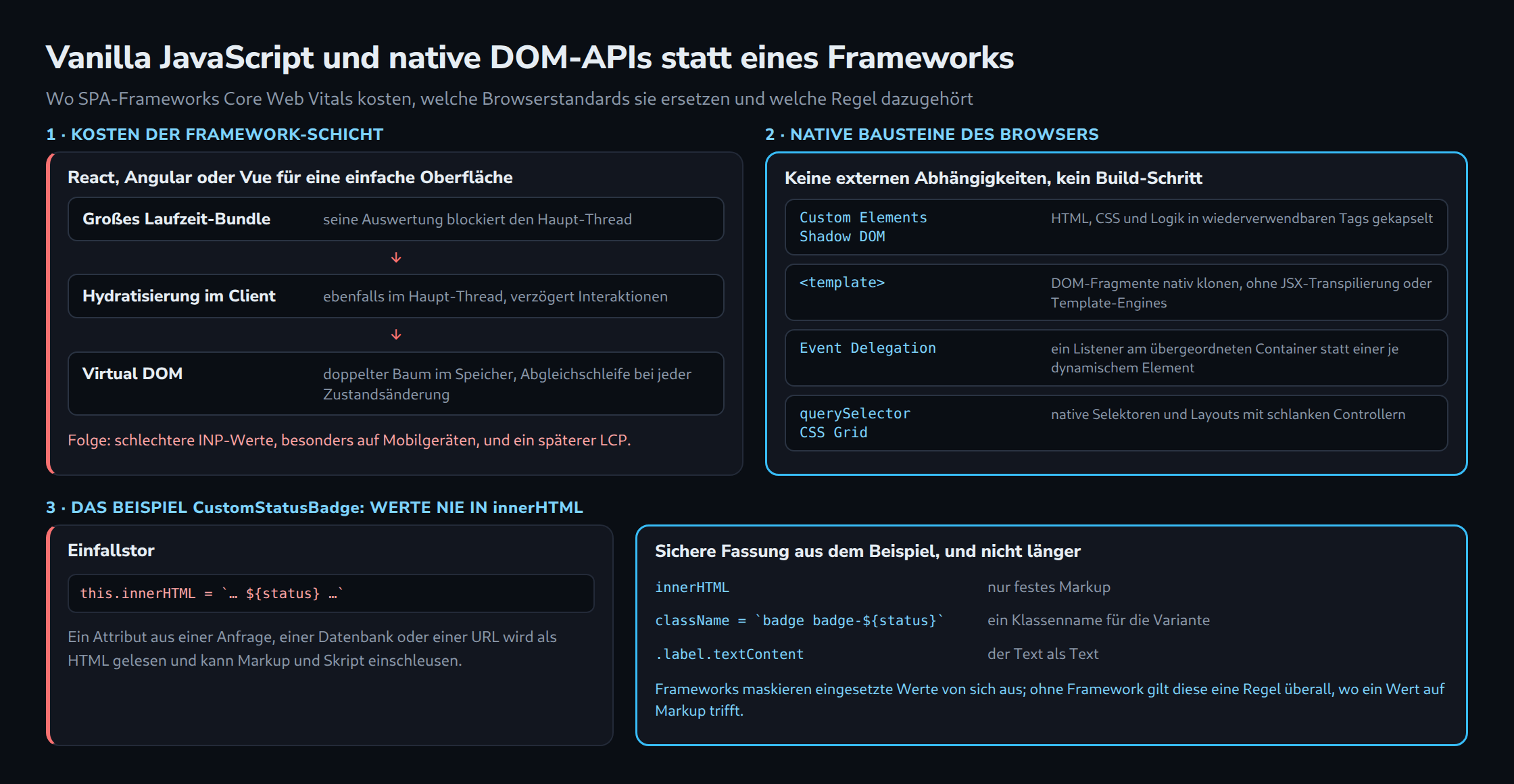The image size is (1514, 784).
Task: Click the red 'Folge: schlechtere INP-Werte' sentence
Action: [x=349, y=440]
